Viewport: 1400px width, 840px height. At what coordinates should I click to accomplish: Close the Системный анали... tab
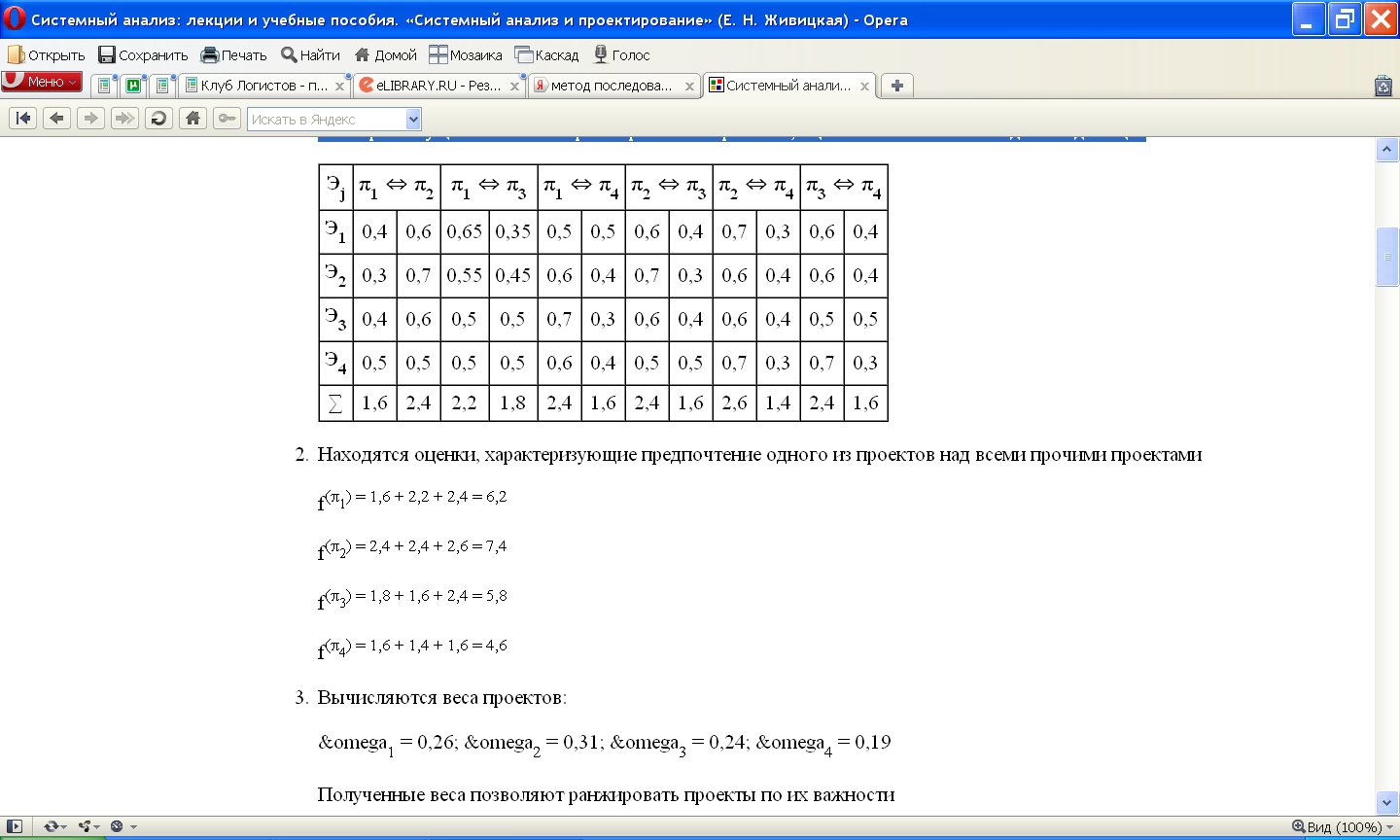(x=864, y=87)
